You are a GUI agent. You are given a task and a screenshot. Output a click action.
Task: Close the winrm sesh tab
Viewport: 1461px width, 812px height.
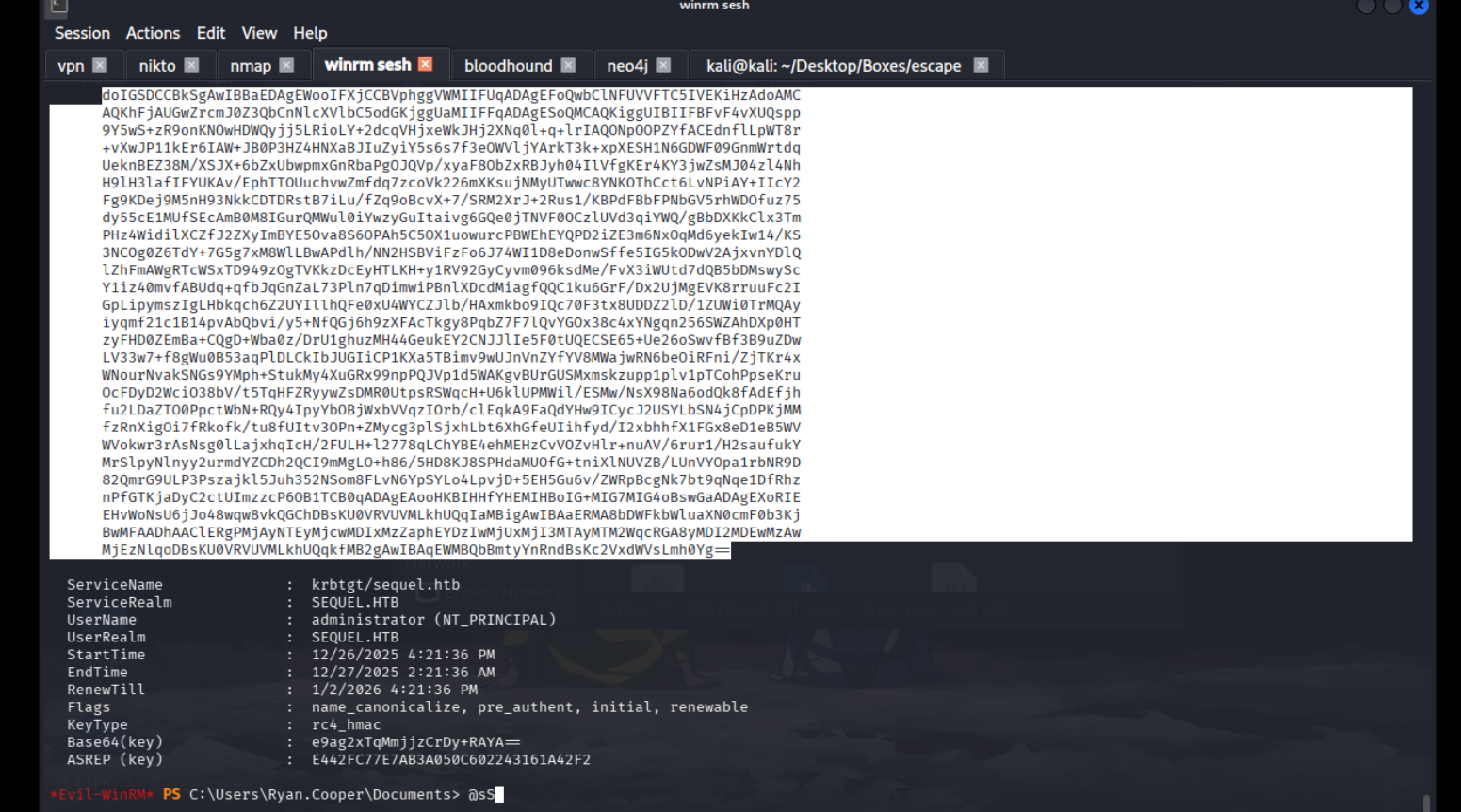point(426,64)
